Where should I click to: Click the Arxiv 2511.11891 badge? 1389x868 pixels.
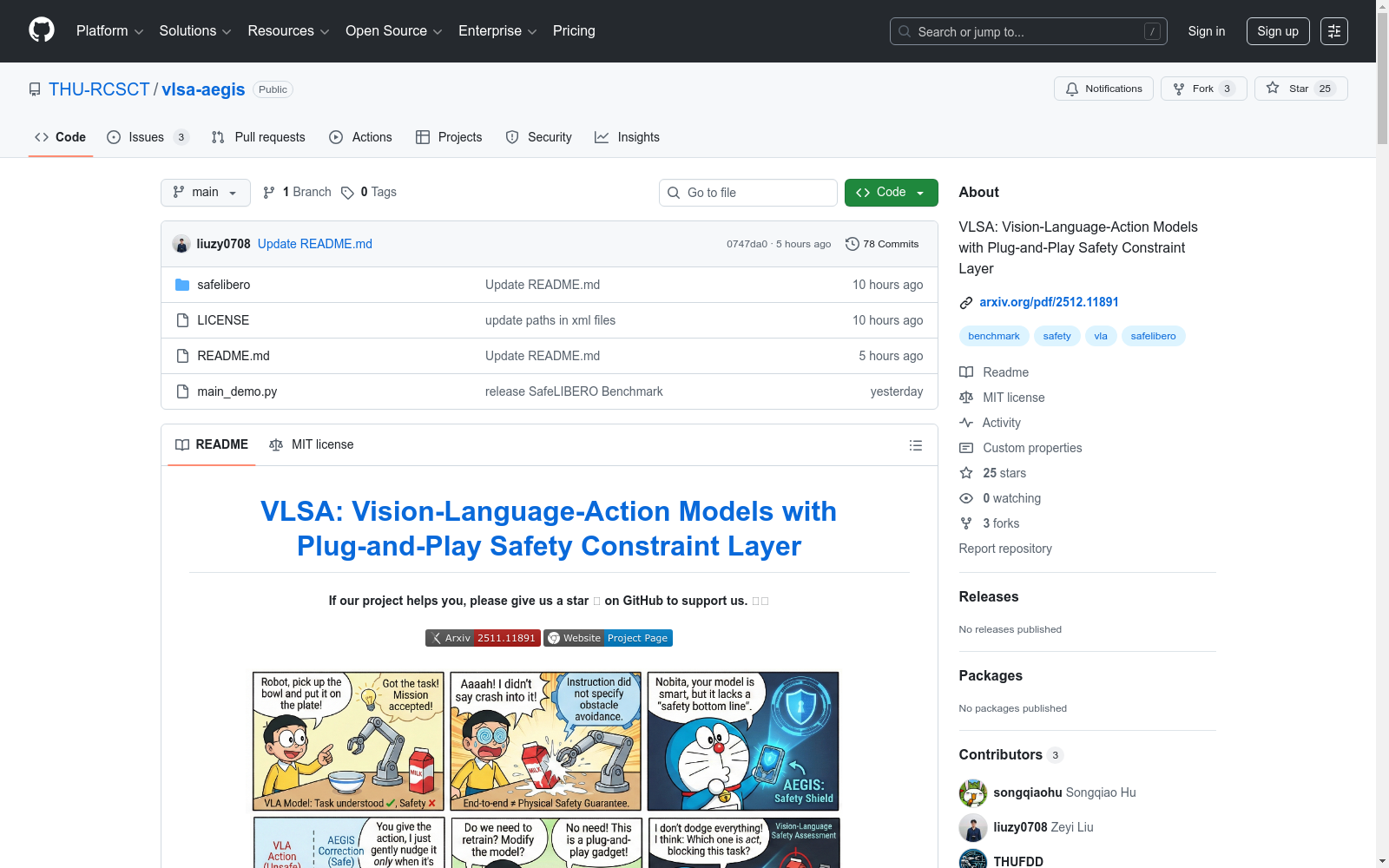(x=483, y=638)
